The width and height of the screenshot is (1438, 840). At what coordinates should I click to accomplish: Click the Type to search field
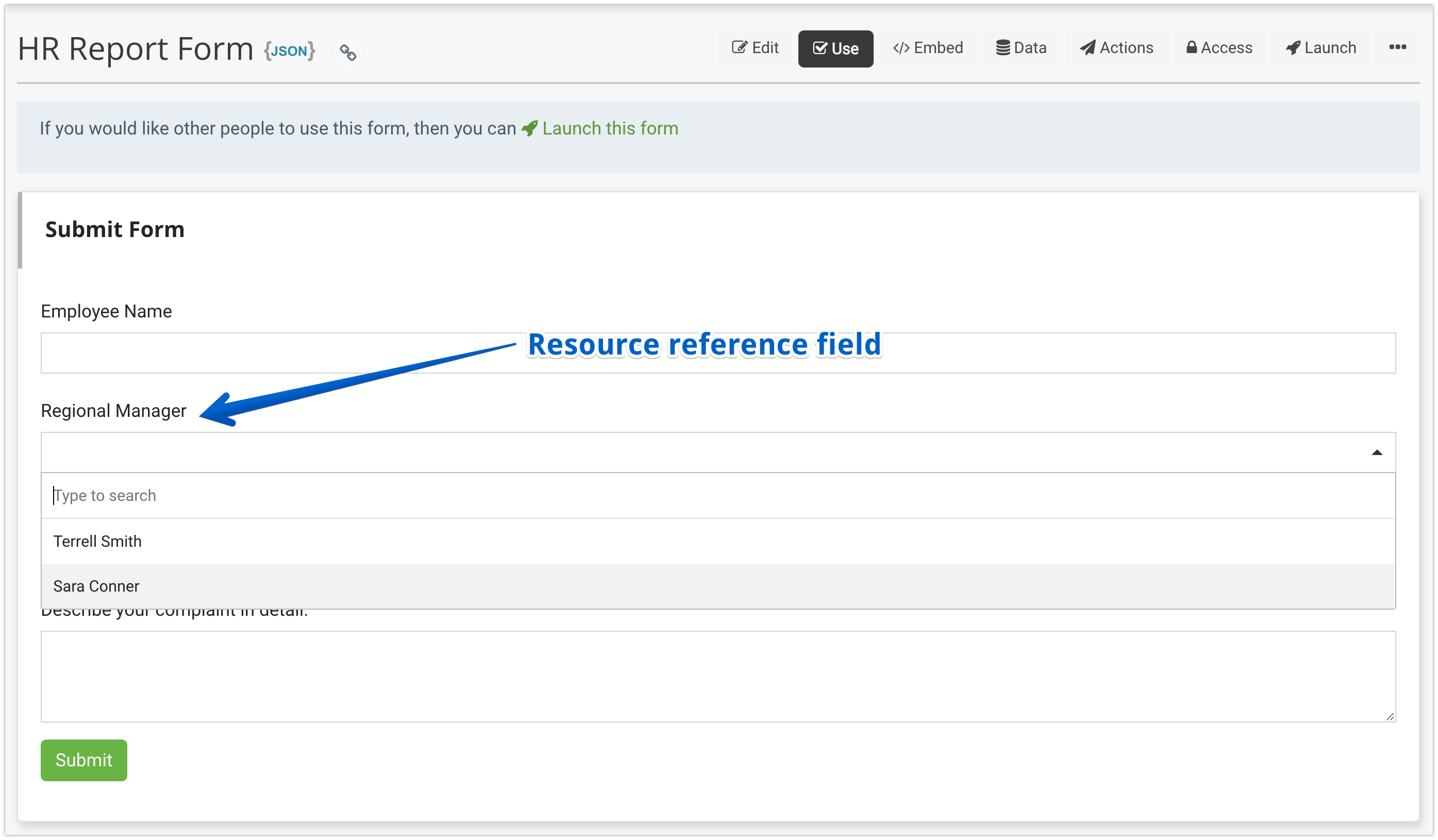[x=685, y=495]
